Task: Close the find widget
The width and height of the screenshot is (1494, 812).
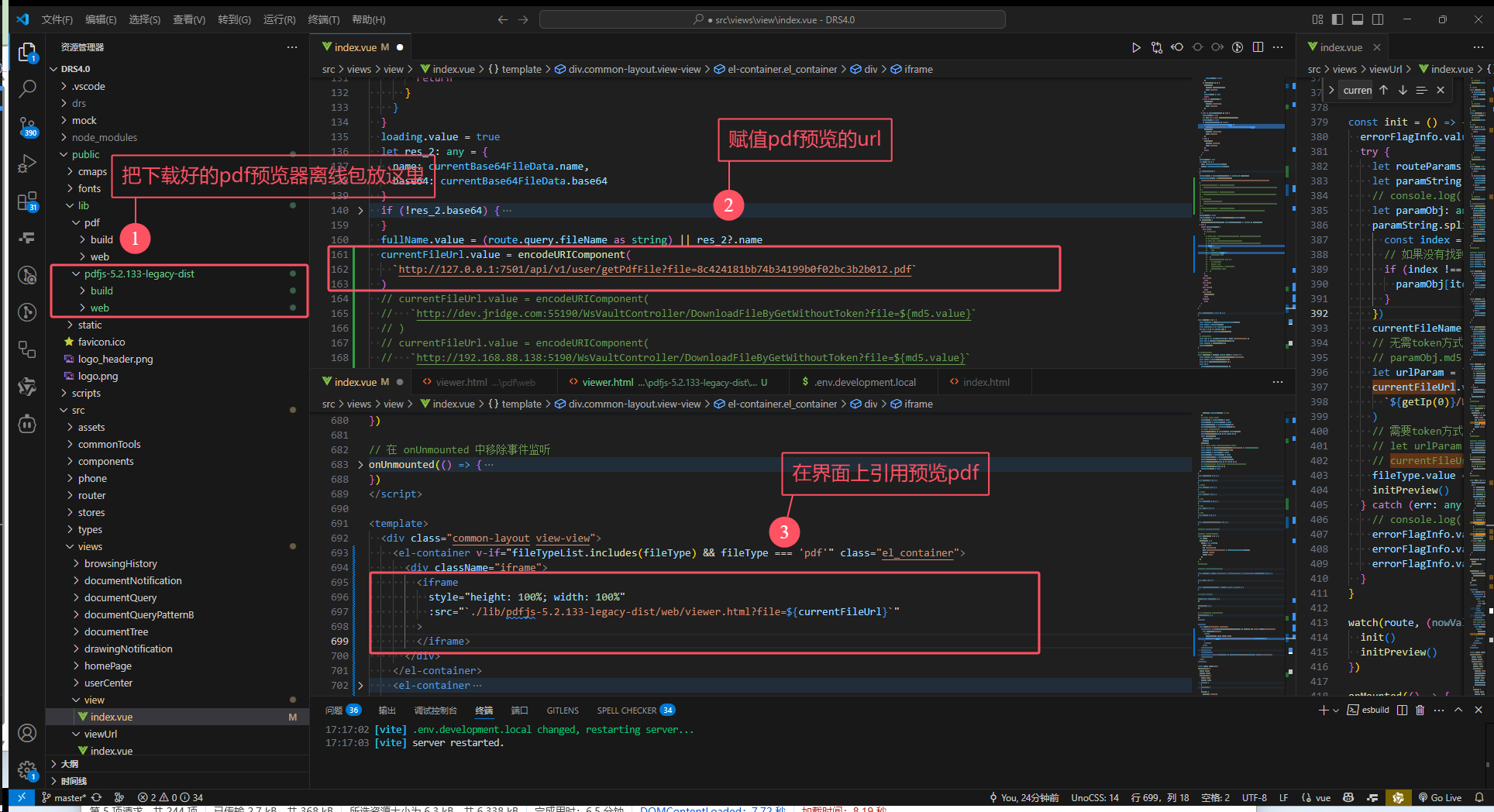Action: coord(1441,90)
